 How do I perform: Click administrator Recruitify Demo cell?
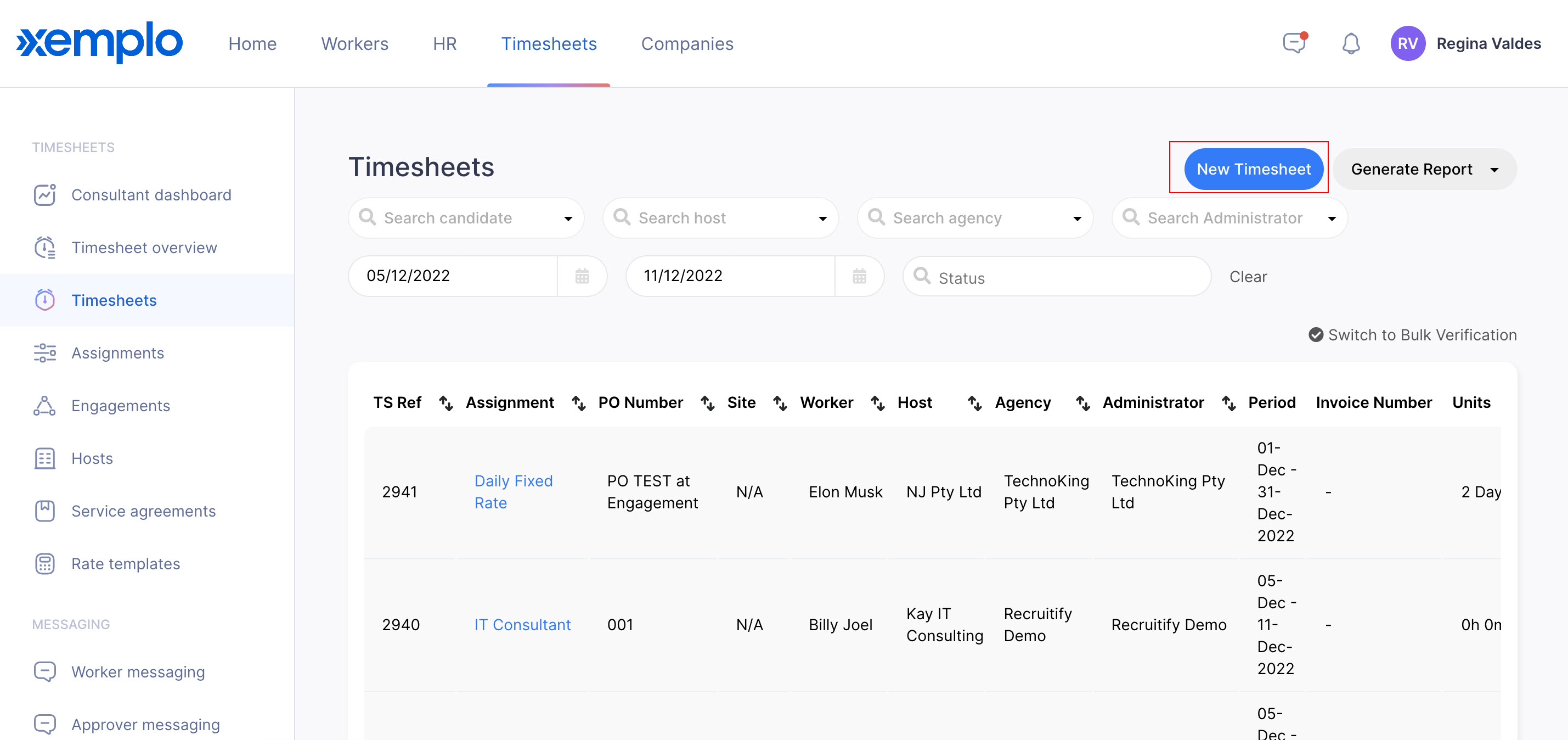[1169, 625]
